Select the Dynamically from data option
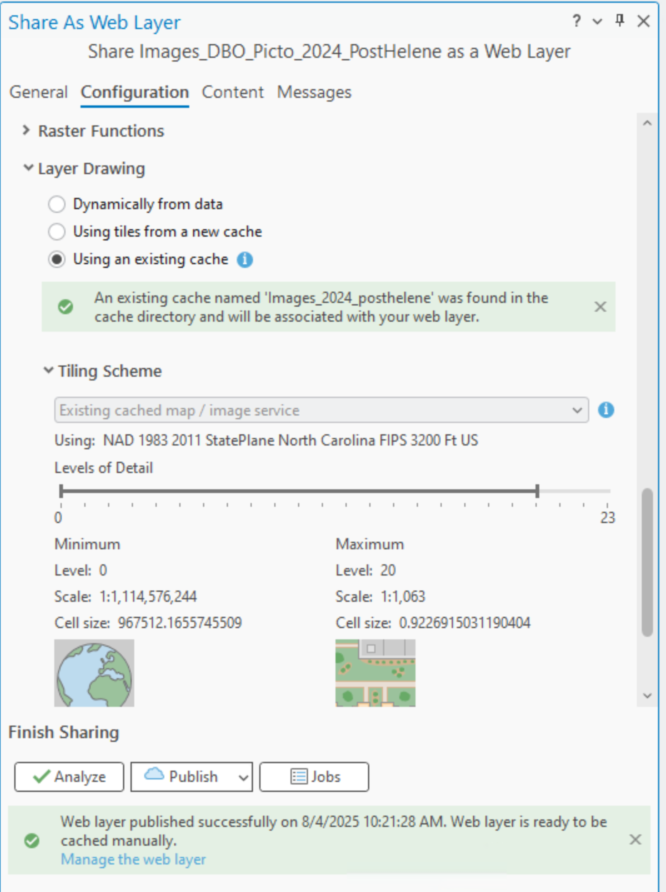Viewport: 666px width, 892px height. 56,204
